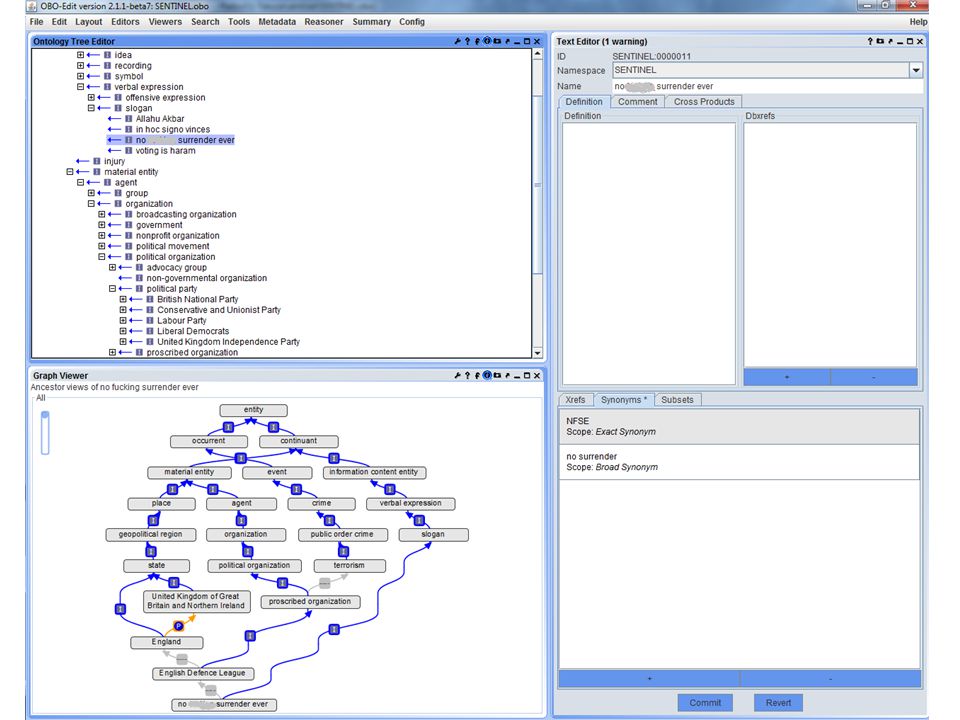Expand the 'government' tree node
The width and height of the screenshot is (960, 720).
(x=102, y=225)
